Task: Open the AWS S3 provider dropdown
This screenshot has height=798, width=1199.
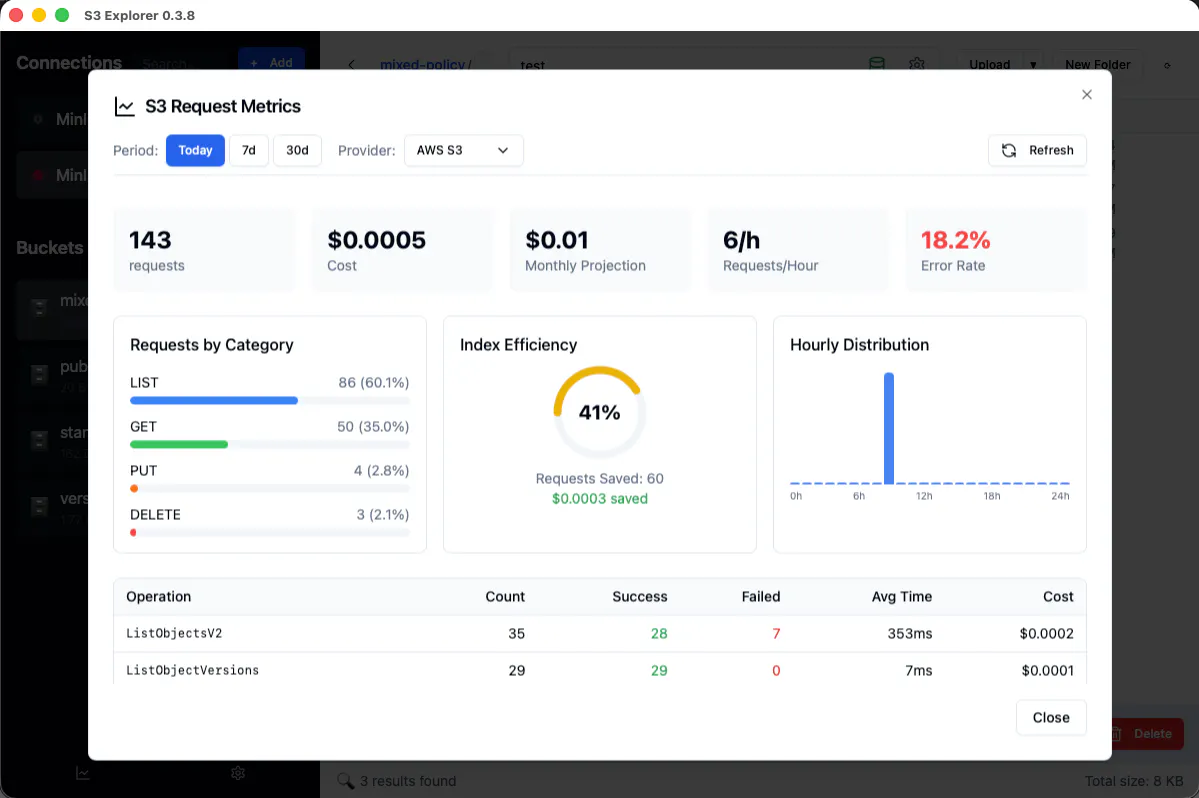Action: tap(463, 151)
